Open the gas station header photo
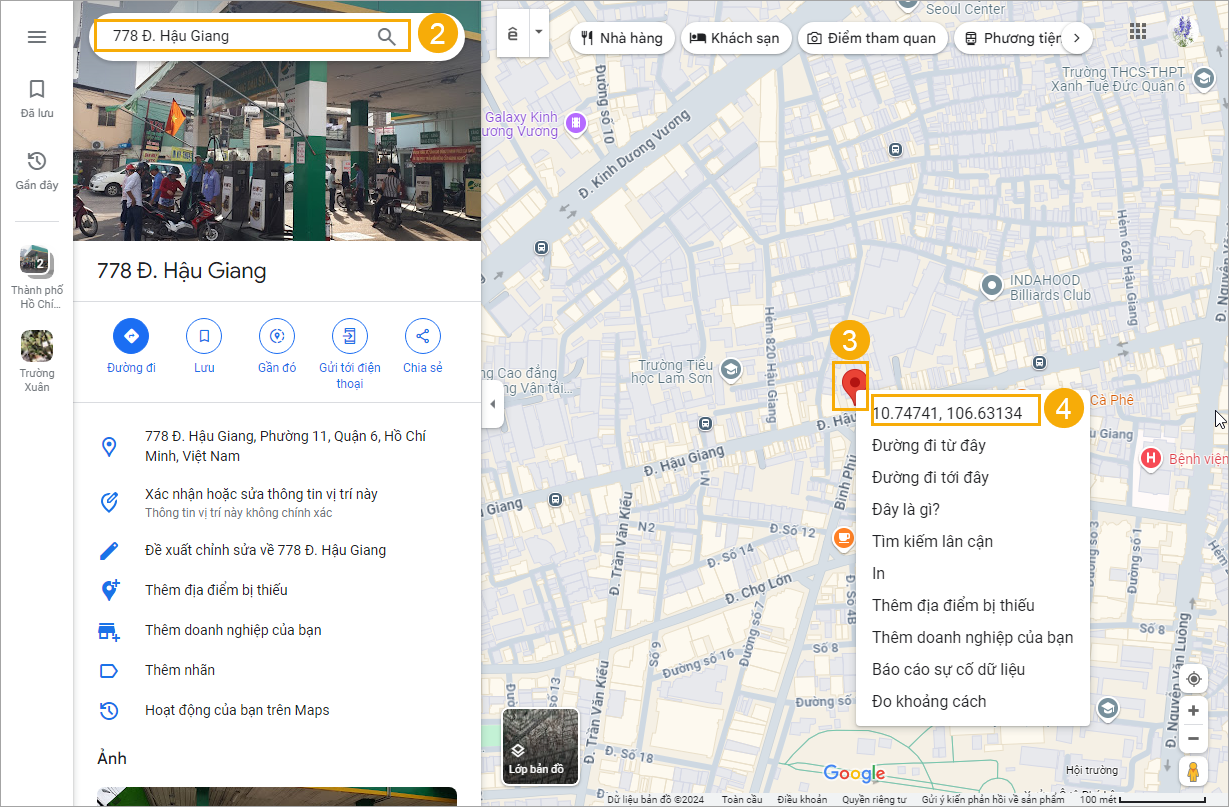 click(277, 150)
